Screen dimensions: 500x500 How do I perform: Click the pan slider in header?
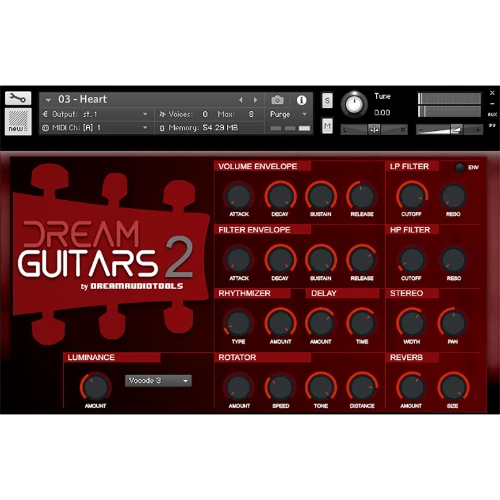click(x=374, y=130)
